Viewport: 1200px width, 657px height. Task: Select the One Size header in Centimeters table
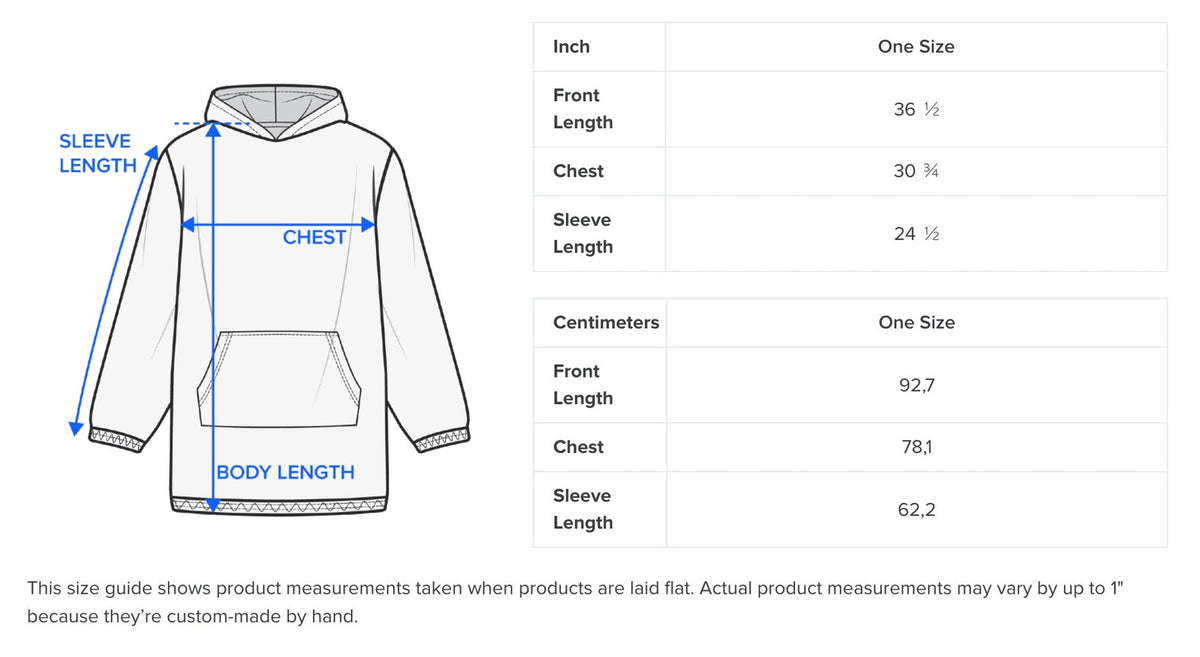pyautogui.click(x=915, y=323)
